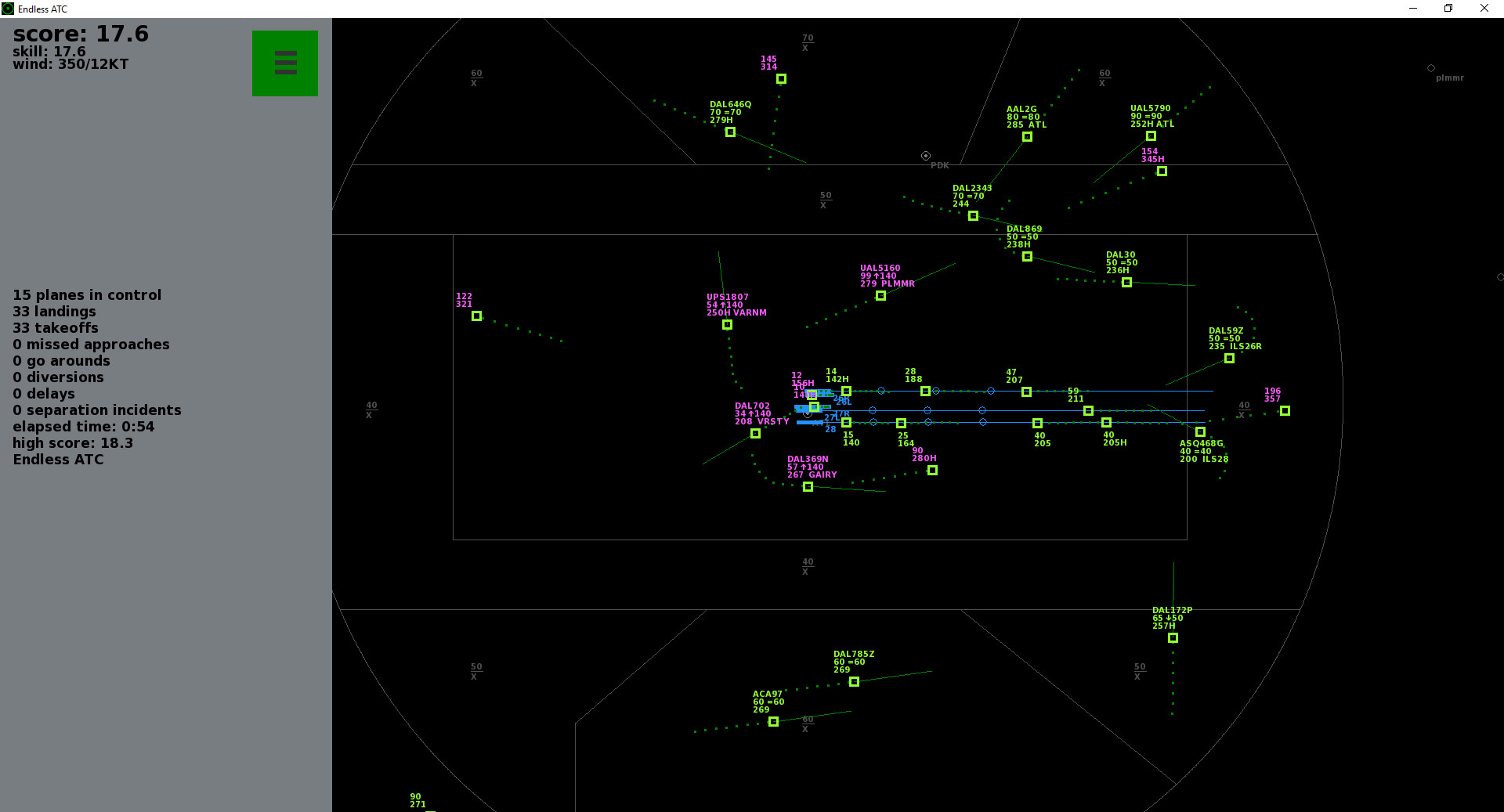Image resolution: width=1504 pixels, height=812 pixels.
Task: Select departing aircraft DAL369N
Action: click(x=808, y=486)
